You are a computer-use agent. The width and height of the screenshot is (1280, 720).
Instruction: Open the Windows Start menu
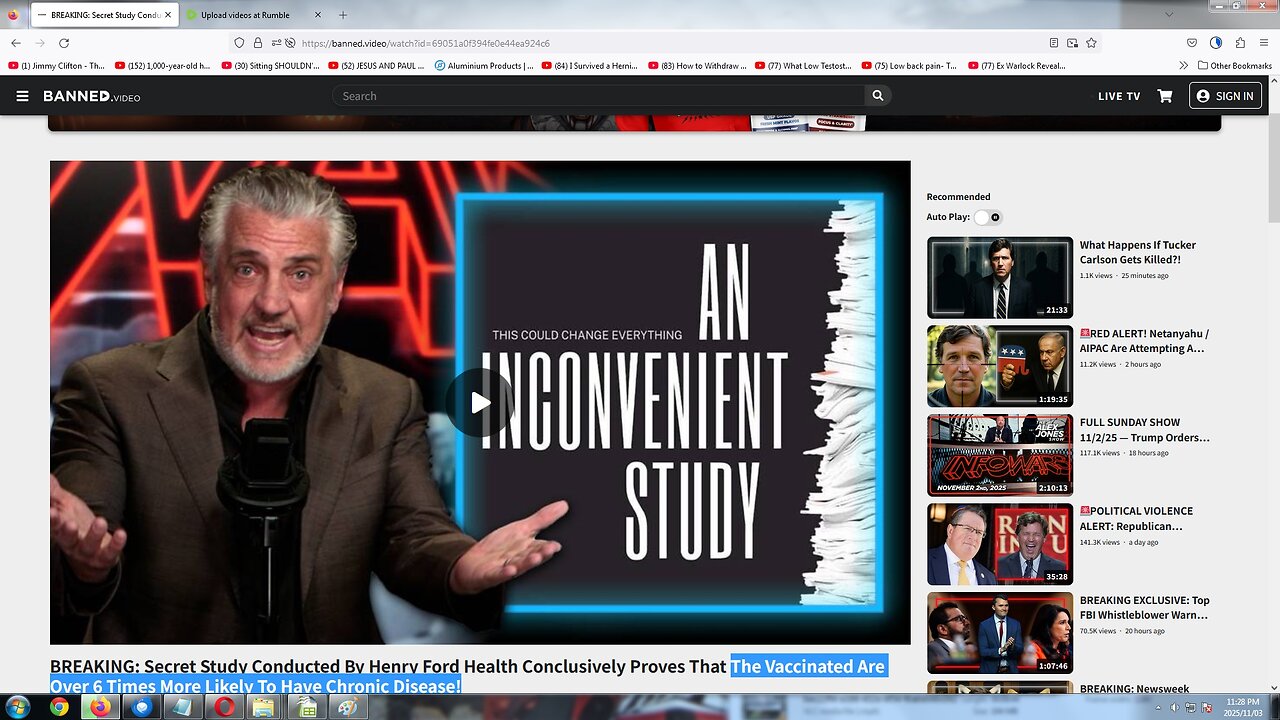point(18,708)
